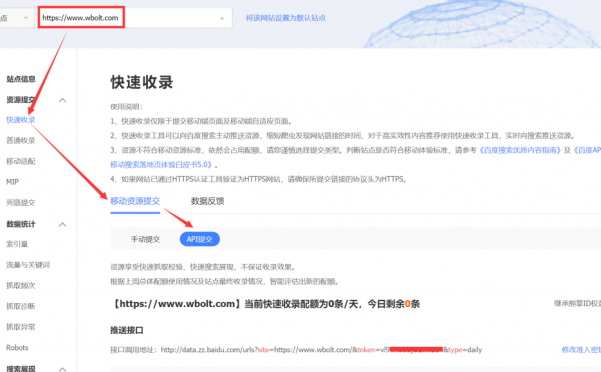Click the 修改准入密钥 link
The image size is (601, 372).
click(x=581, y=349)
